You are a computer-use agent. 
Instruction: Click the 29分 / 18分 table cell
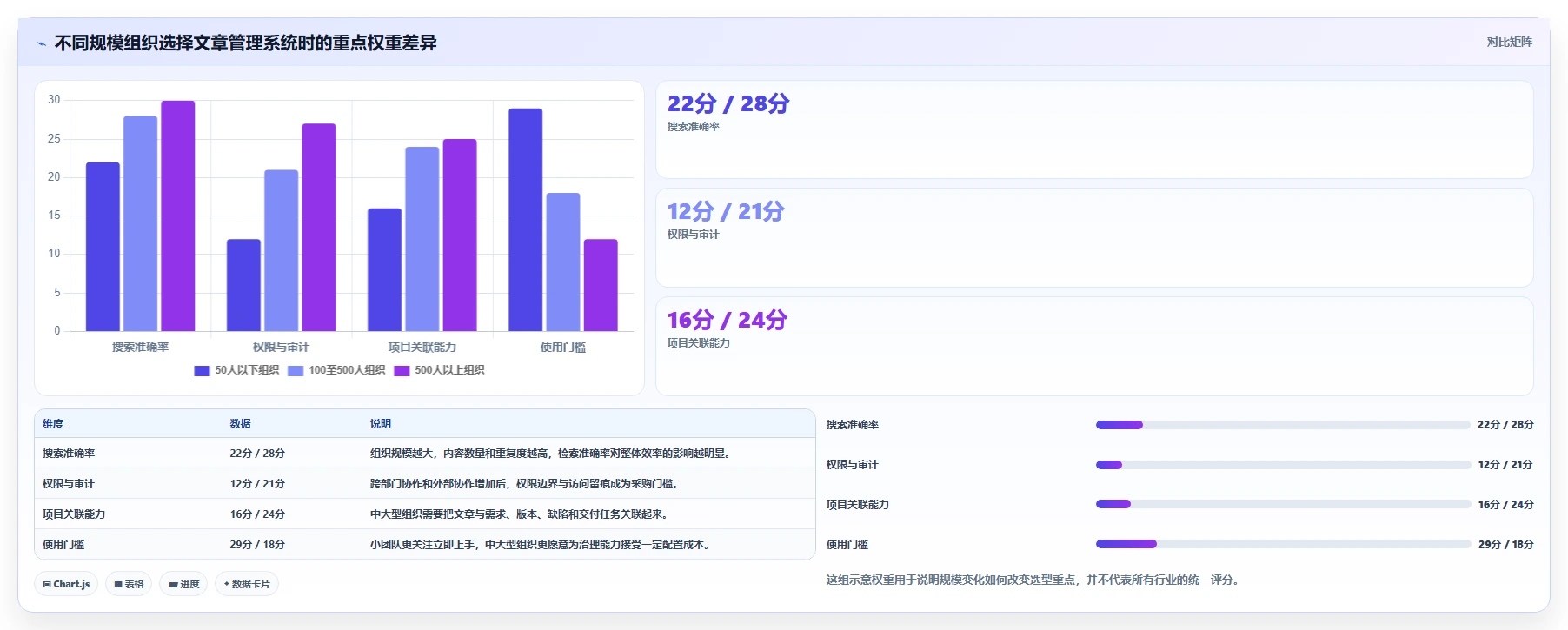[257, 545]
